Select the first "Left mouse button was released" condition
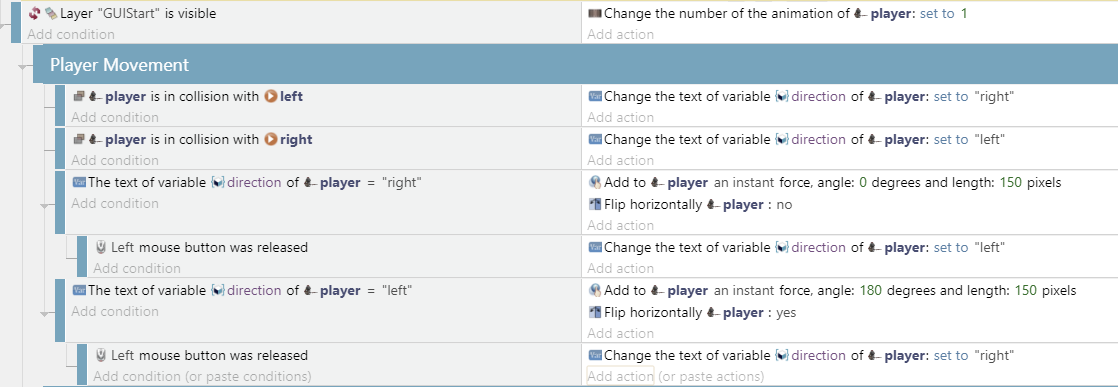The image size is (1118, 387). (x=202, y=247)
